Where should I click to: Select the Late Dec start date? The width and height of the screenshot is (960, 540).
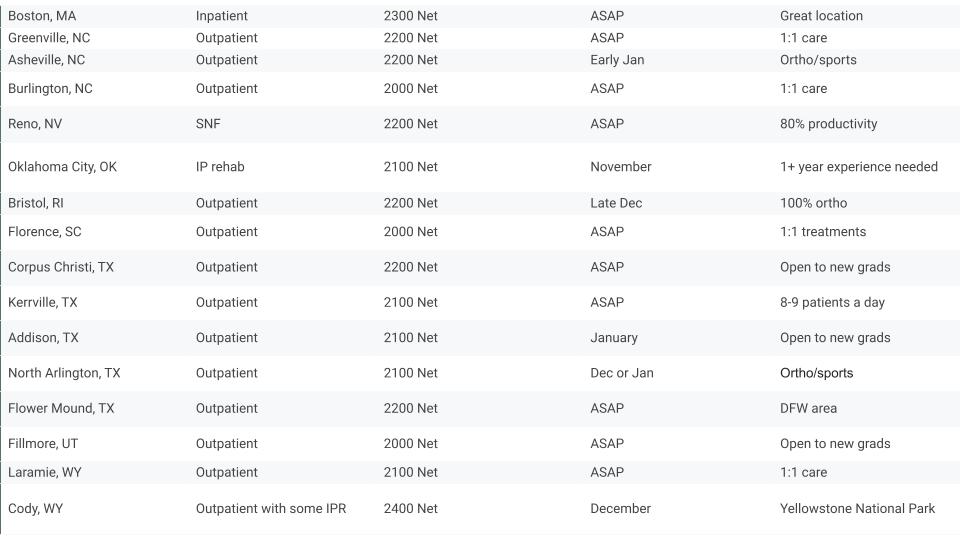point(616,203)
